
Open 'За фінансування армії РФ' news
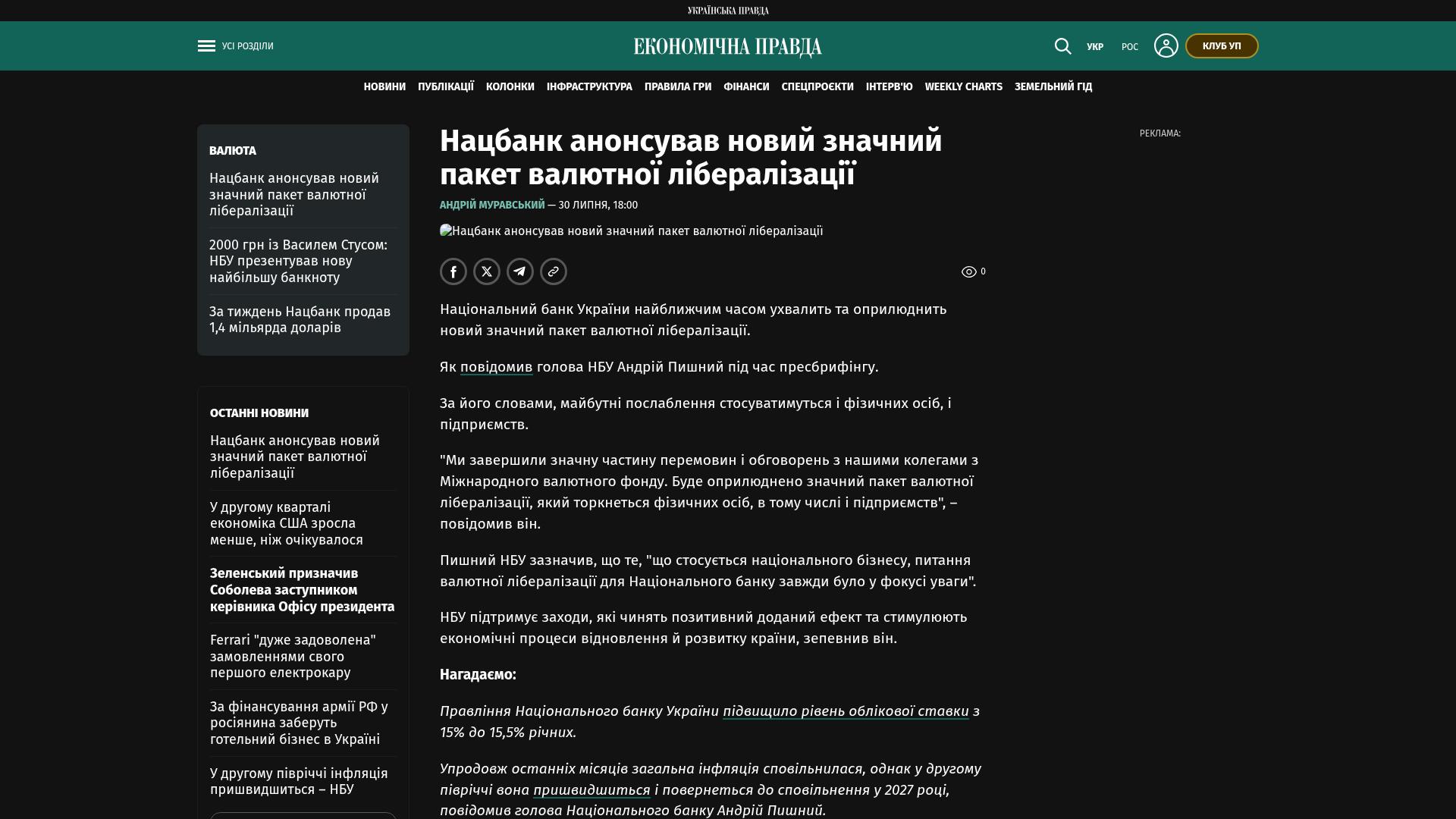tap(299, 723)
